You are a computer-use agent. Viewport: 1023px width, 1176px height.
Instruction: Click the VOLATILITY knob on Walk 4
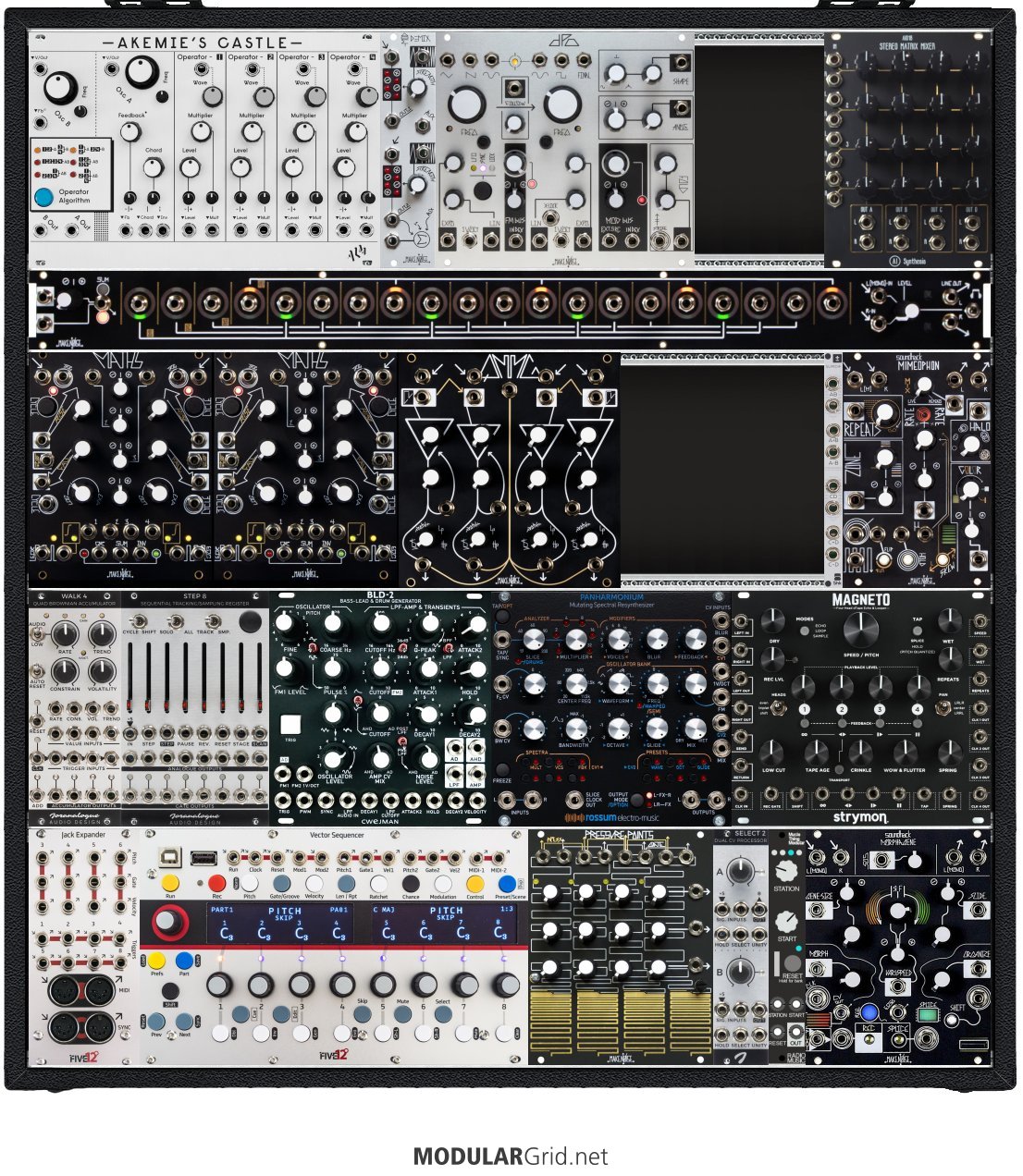tap(103, 670)
